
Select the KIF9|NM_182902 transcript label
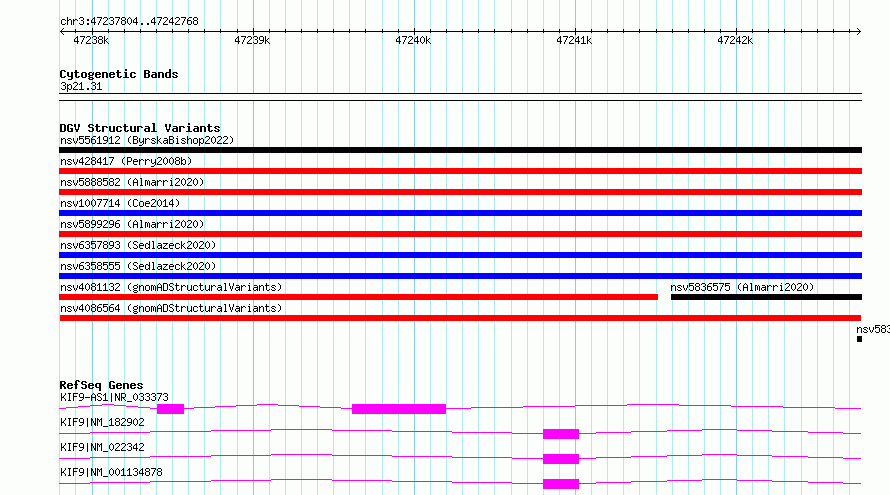click(102, 422)
